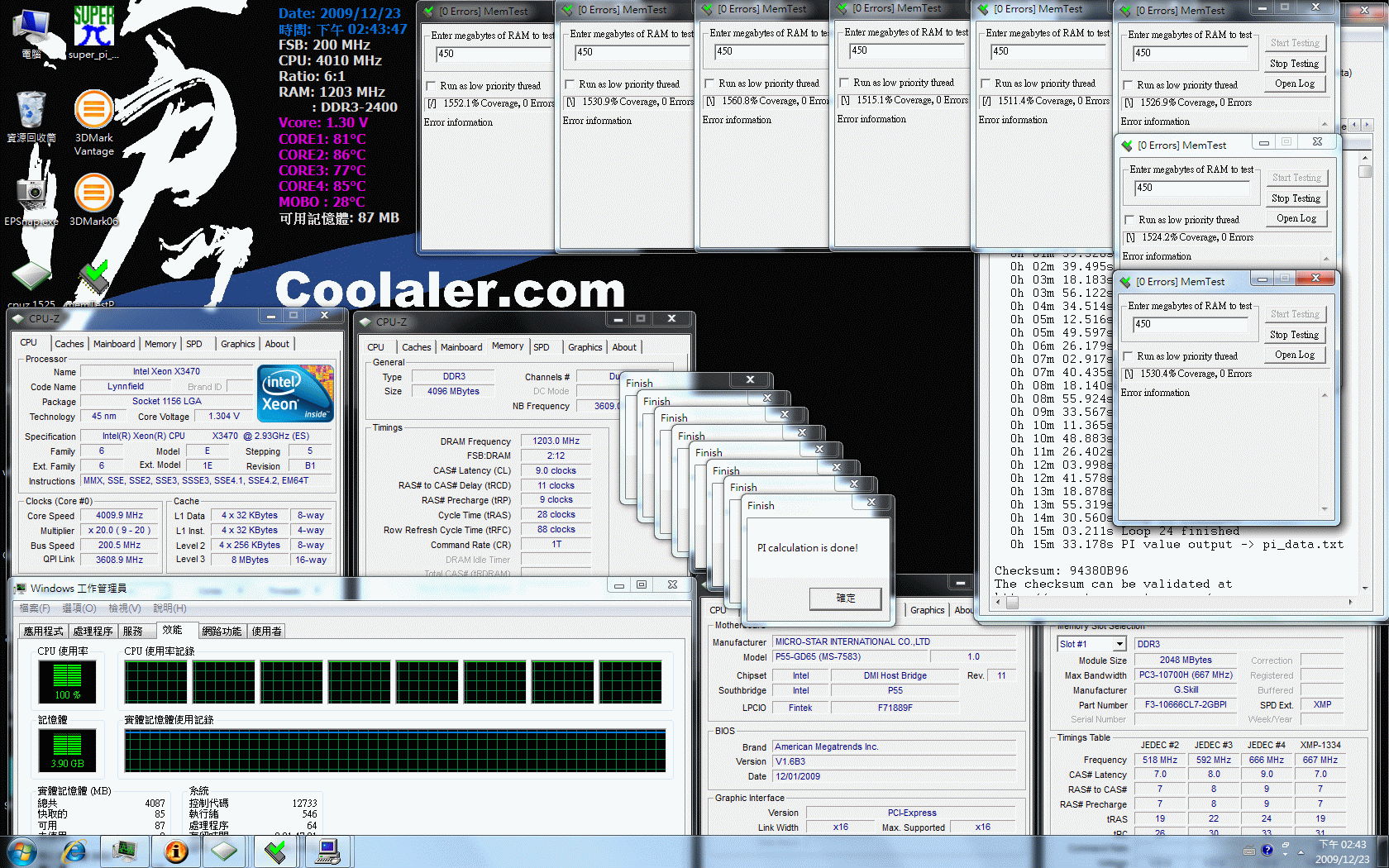Enable low priority thread in 1560.8% Coverage MemTest
This screenshot has width=1389, height=868.
point(709,83)
